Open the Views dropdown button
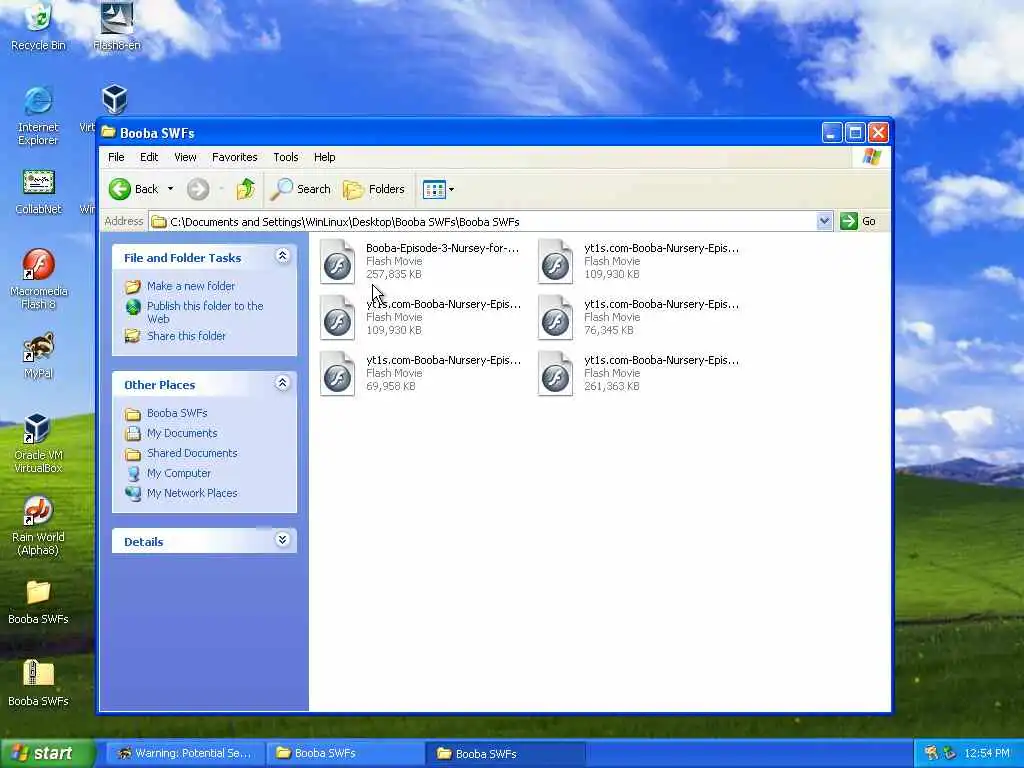Viewport: 1024px width, 768px height. click(438, 189)
